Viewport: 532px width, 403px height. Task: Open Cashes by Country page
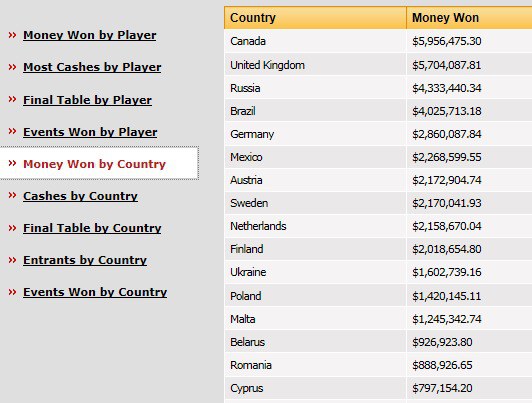80,196
